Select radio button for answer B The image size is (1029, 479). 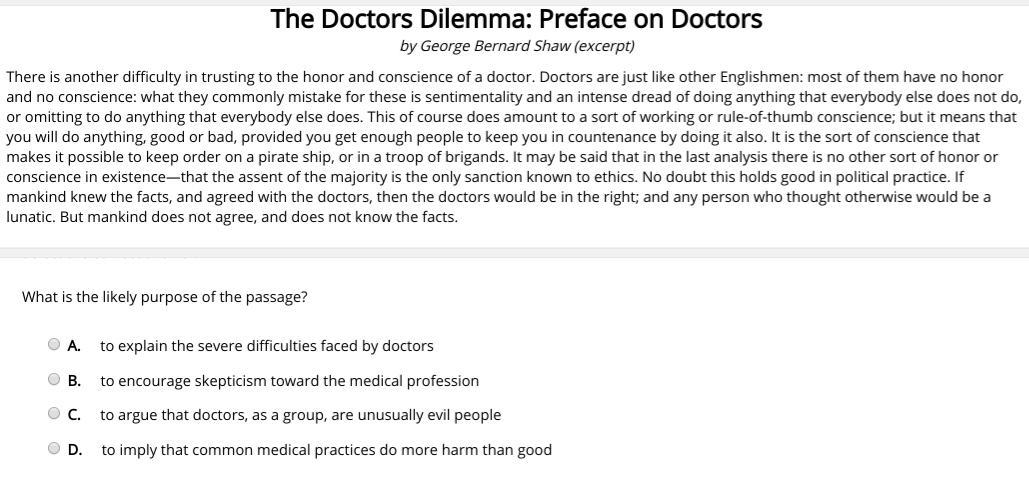(54, 379)
